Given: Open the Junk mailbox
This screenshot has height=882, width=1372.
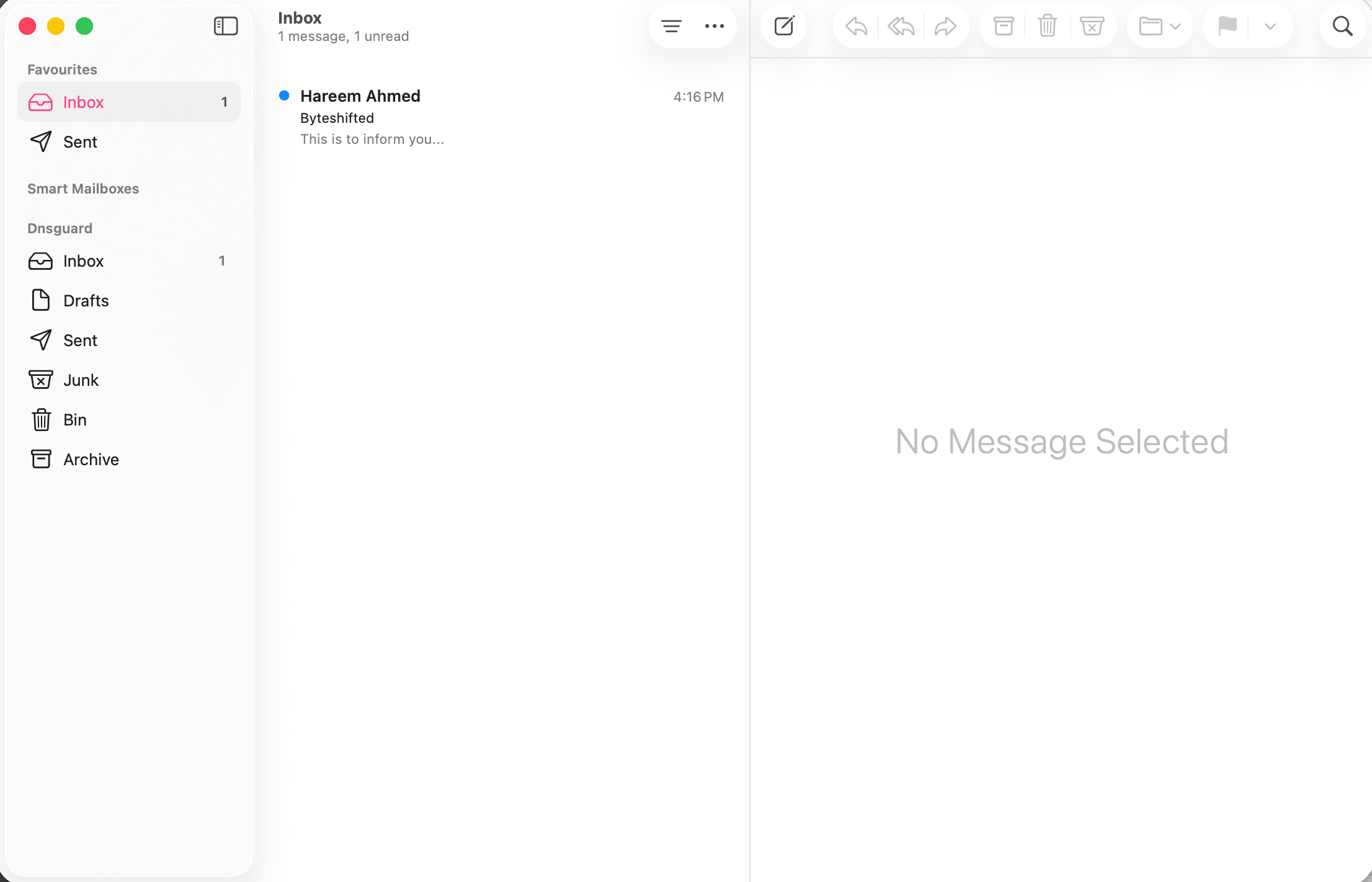Looking at the screenshot, I should [x=129, y=380].
